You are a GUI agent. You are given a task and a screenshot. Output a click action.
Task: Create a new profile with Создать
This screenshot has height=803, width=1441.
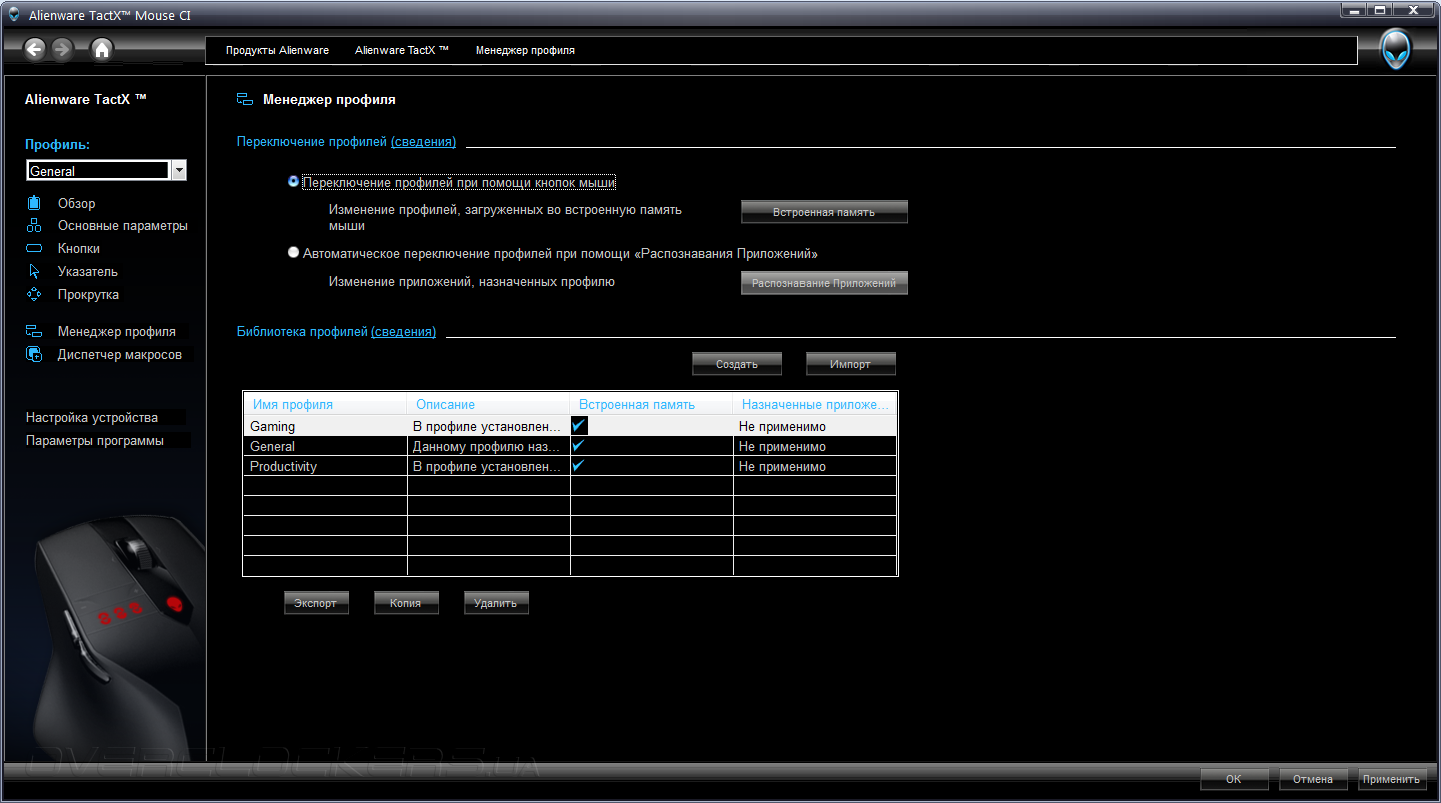737,364
